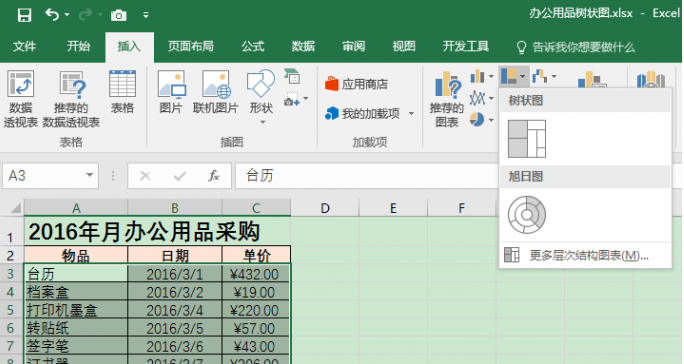Image resolution: width=684 pixels, height=364 pixels.
Task: Insert a SmartArt graphic
Action: (x=292, y=76)
